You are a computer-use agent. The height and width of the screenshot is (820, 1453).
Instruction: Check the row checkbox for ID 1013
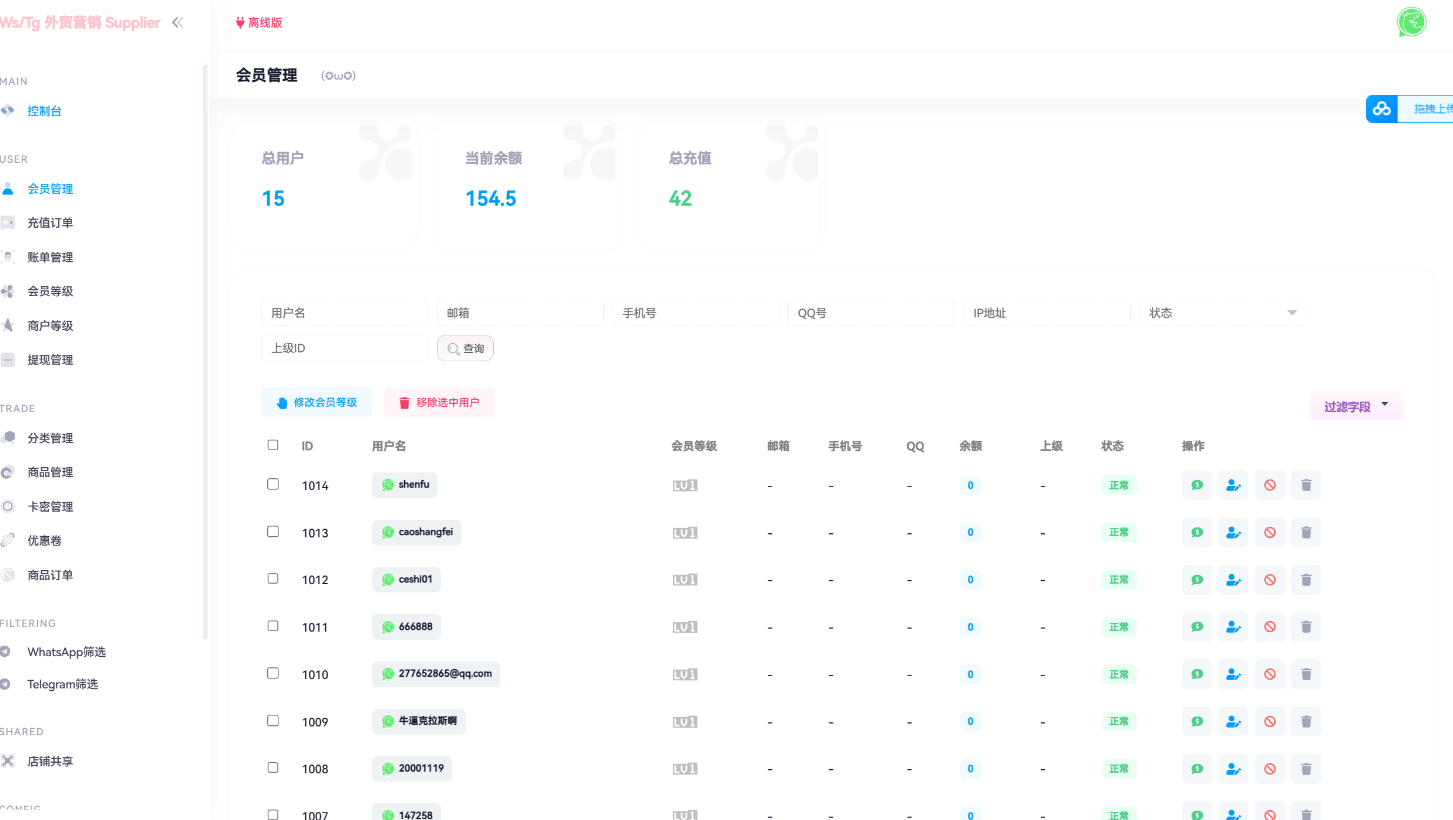pyautogui.click(x=273, y=531)
